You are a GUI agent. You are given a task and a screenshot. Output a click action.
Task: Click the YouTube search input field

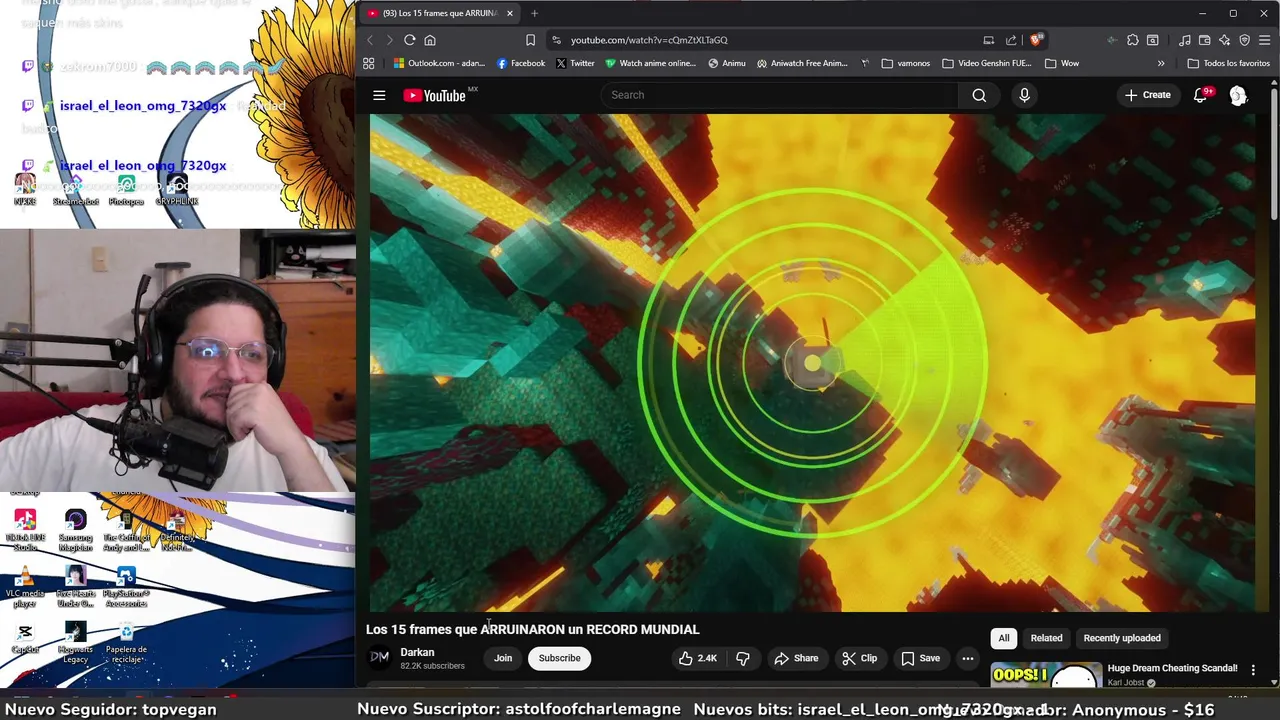780,95
